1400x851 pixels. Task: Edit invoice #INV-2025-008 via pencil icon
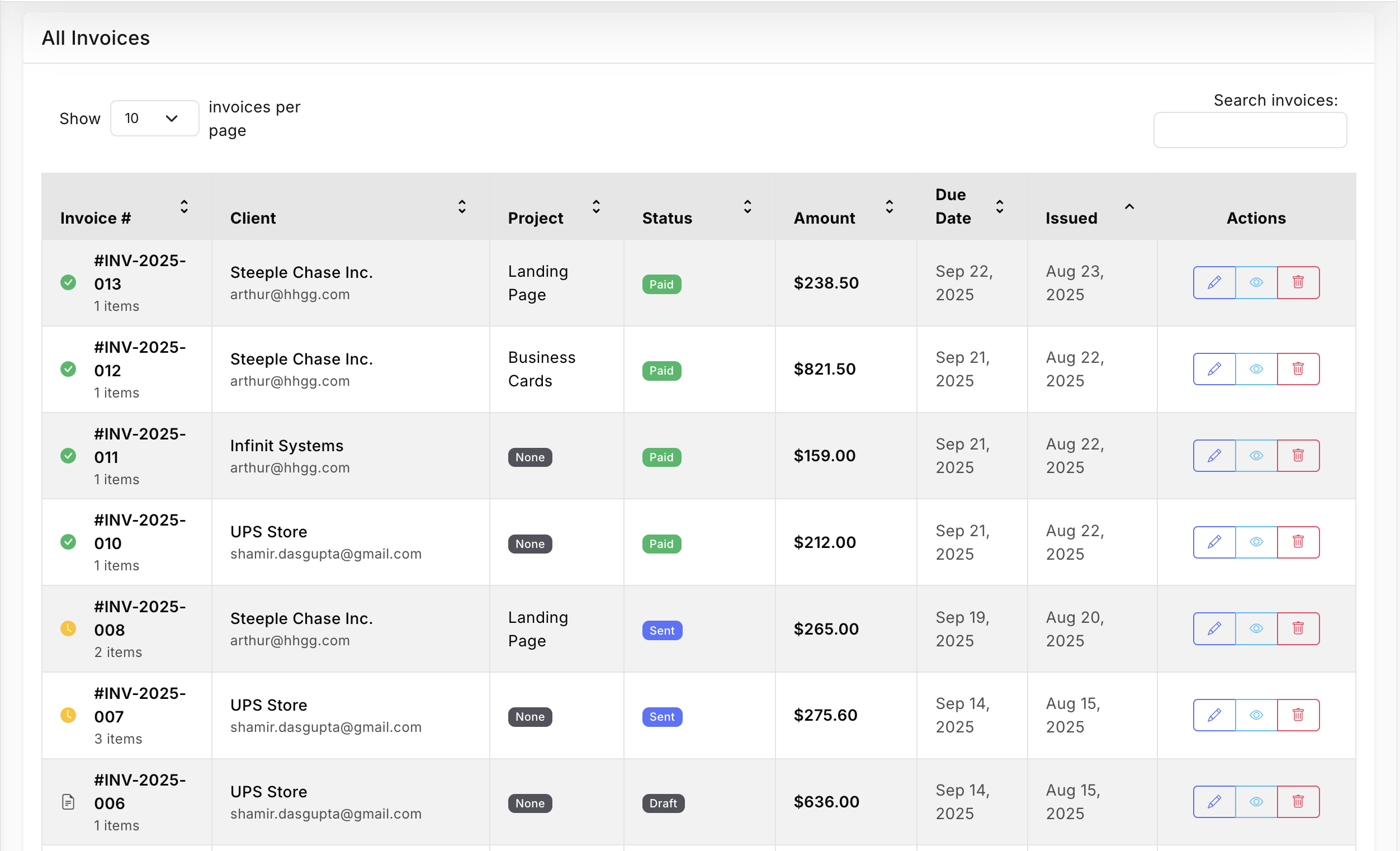pos(1214,628)
